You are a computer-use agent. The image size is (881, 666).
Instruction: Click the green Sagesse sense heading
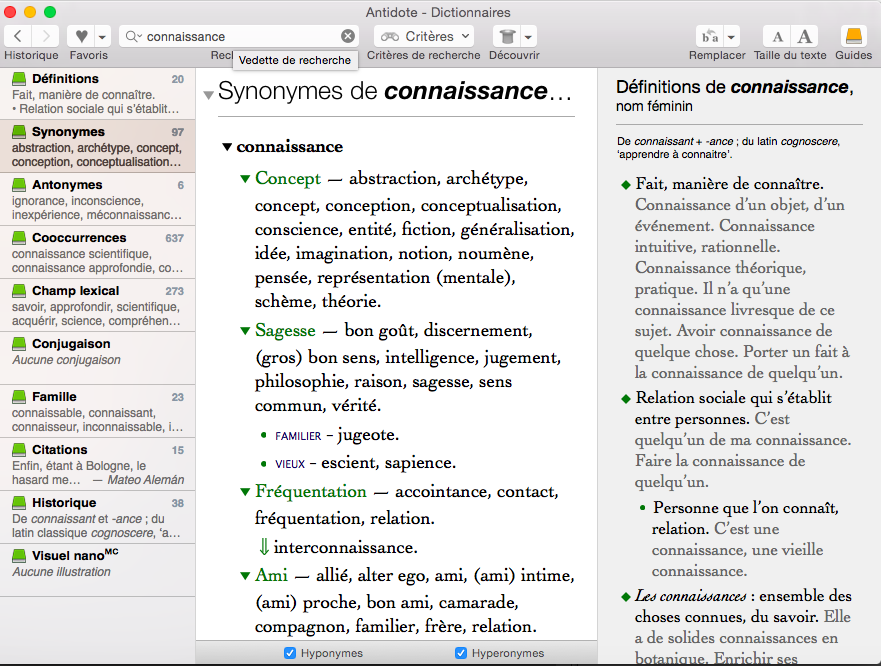[x=285, y=330]
